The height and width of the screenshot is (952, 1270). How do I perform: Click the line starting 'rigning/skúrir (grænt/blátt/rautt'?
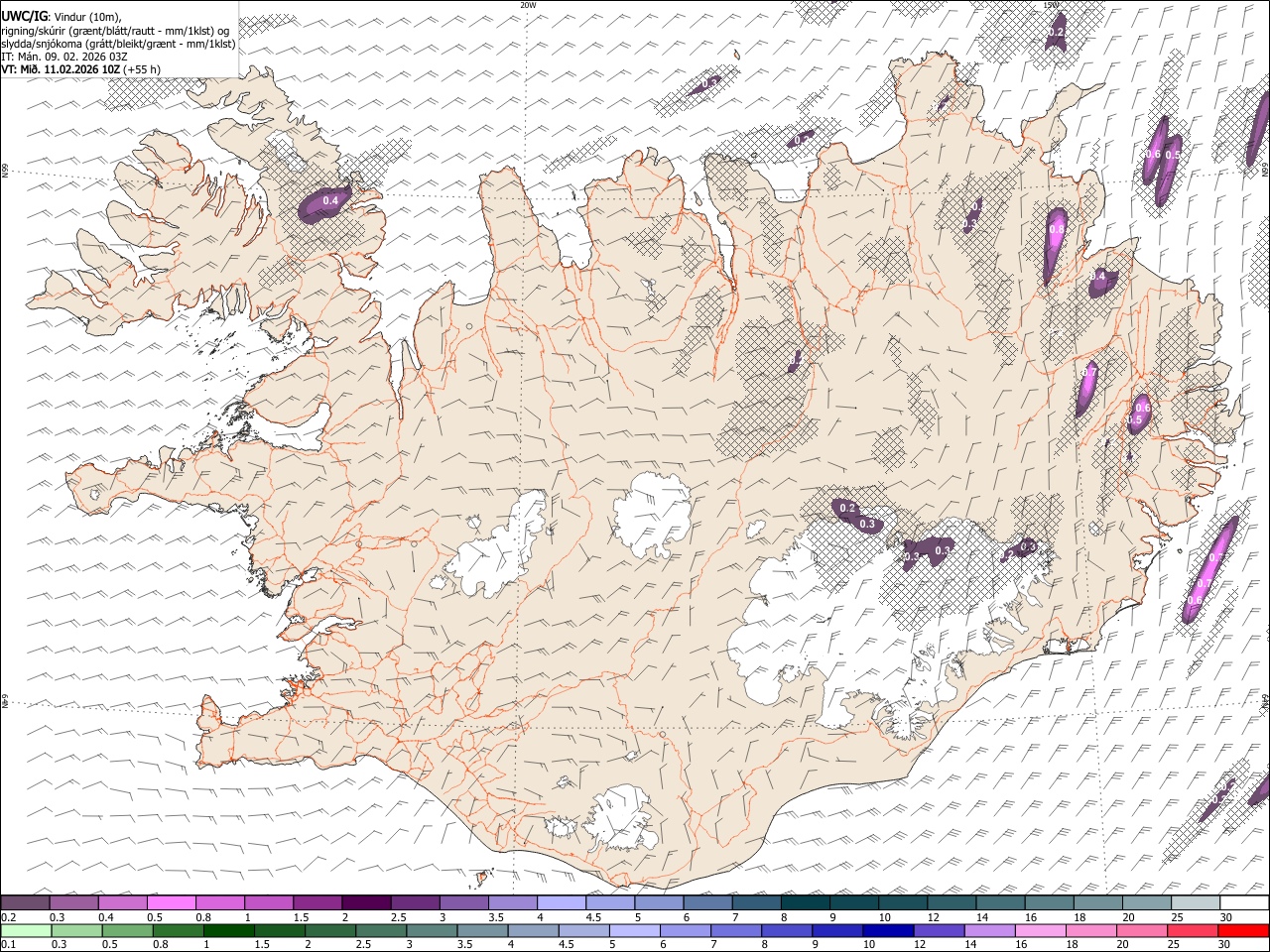[115, 31]
